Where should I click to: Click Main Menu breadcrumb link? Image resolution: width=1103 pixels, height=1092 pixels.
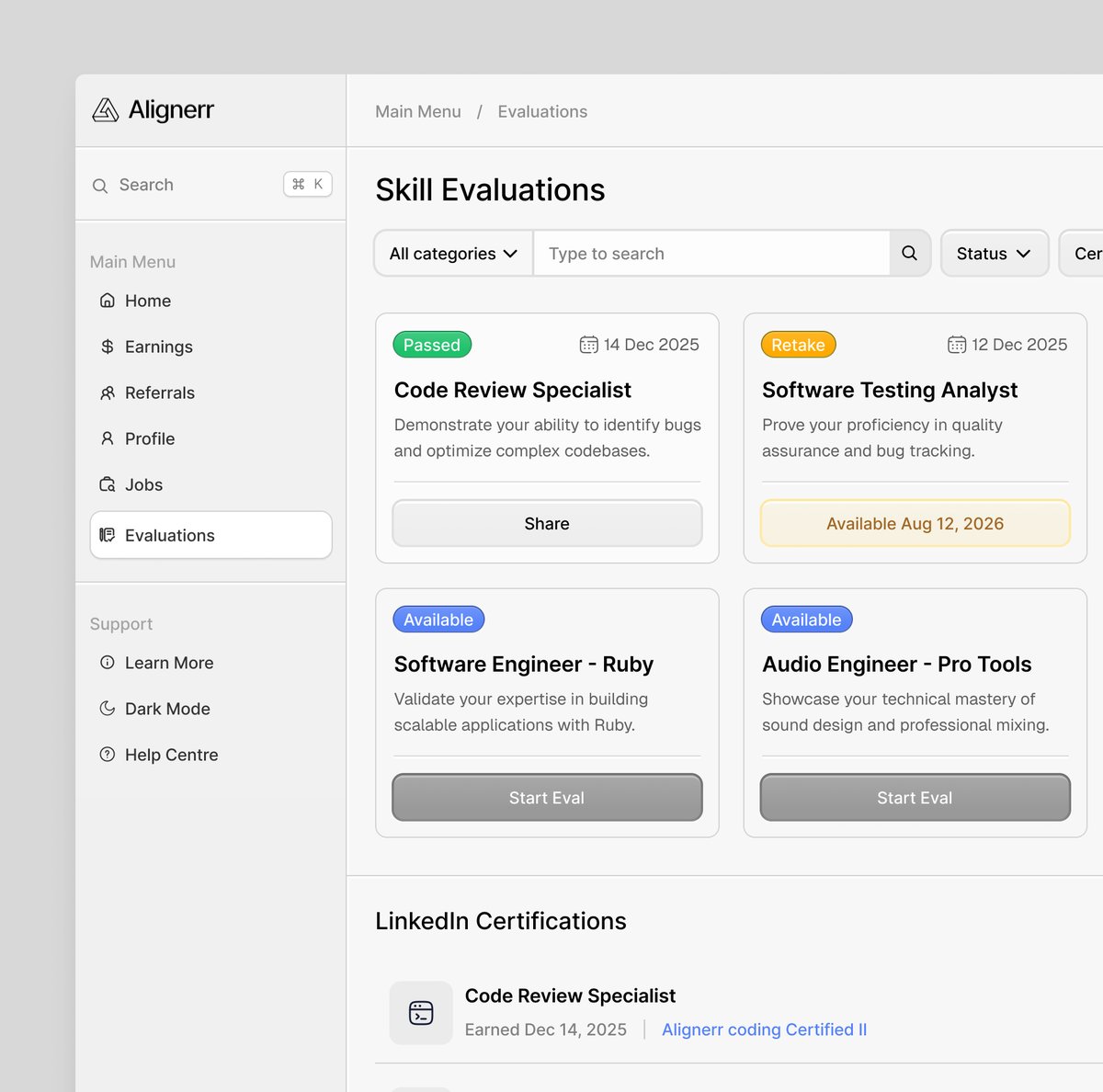click(x=418, y=111)
